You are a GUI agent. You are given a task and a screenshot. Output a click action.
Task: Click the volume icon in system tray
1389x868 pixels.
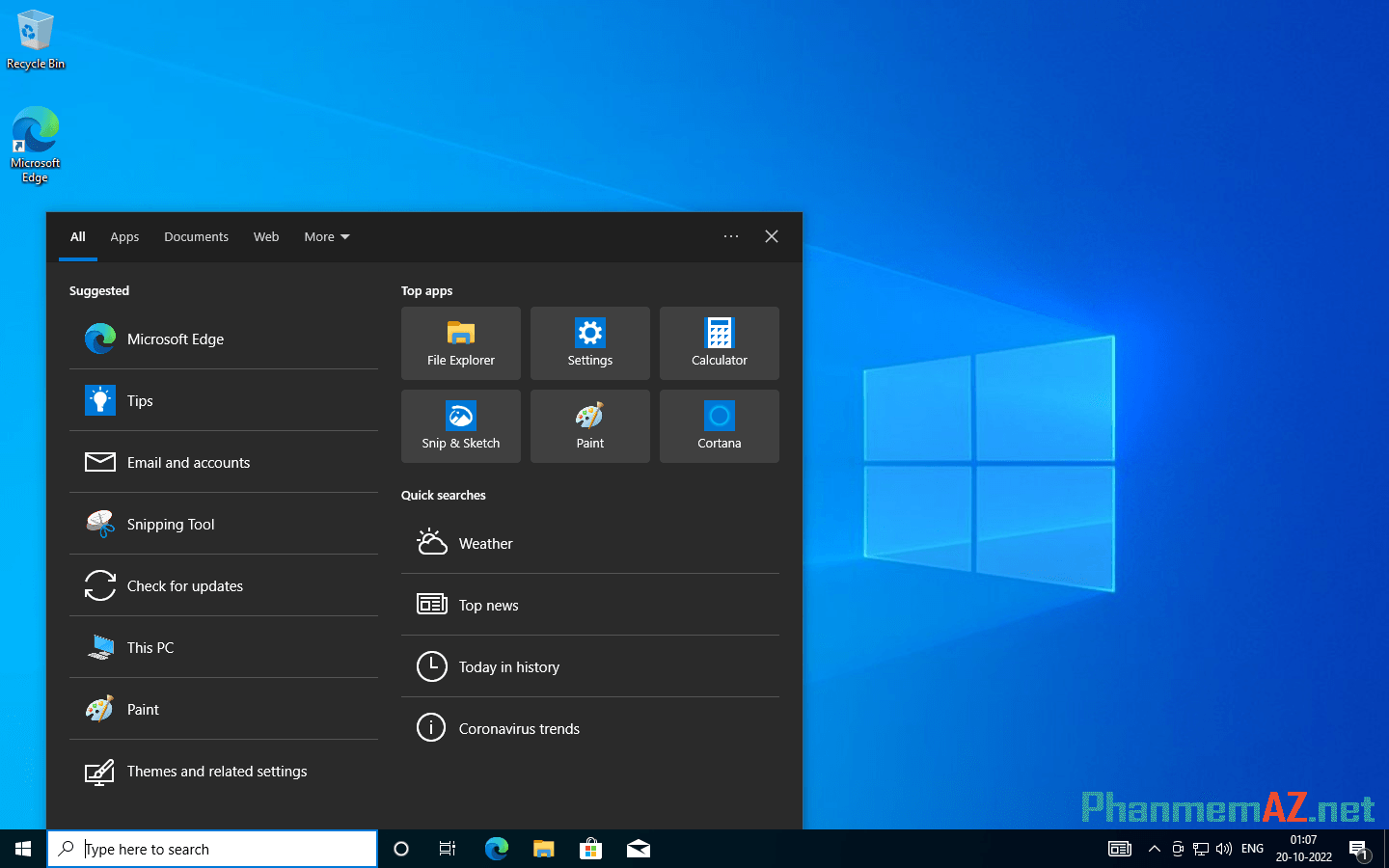(x=1223, y=849)
